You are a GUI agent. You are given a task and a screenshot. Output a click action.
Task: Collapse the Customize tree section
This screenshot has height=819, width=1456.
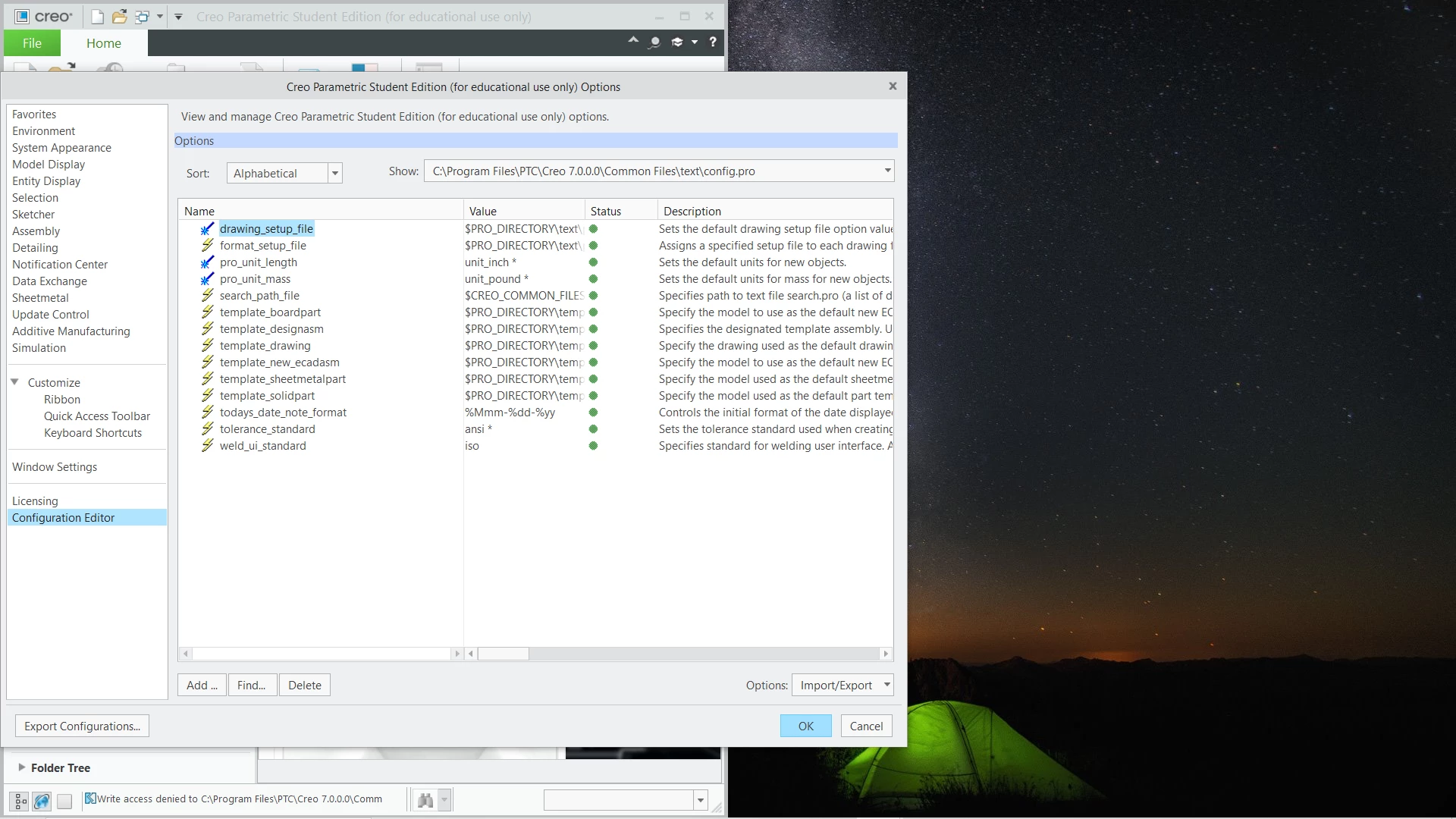pyautogui.click(x=14, y=382)
